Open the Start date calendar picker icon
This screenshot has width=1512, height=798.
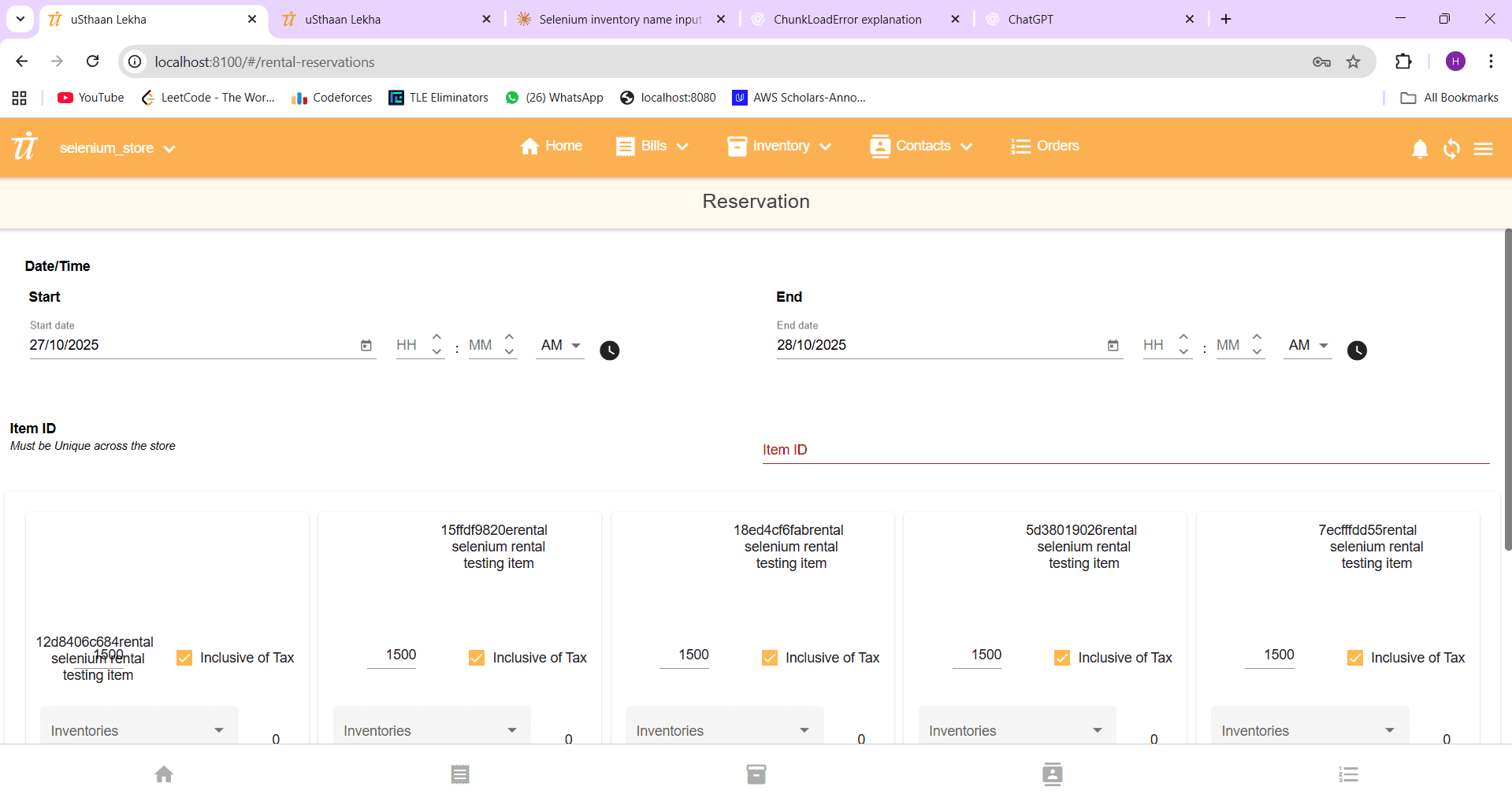click(x=366, y=346)
